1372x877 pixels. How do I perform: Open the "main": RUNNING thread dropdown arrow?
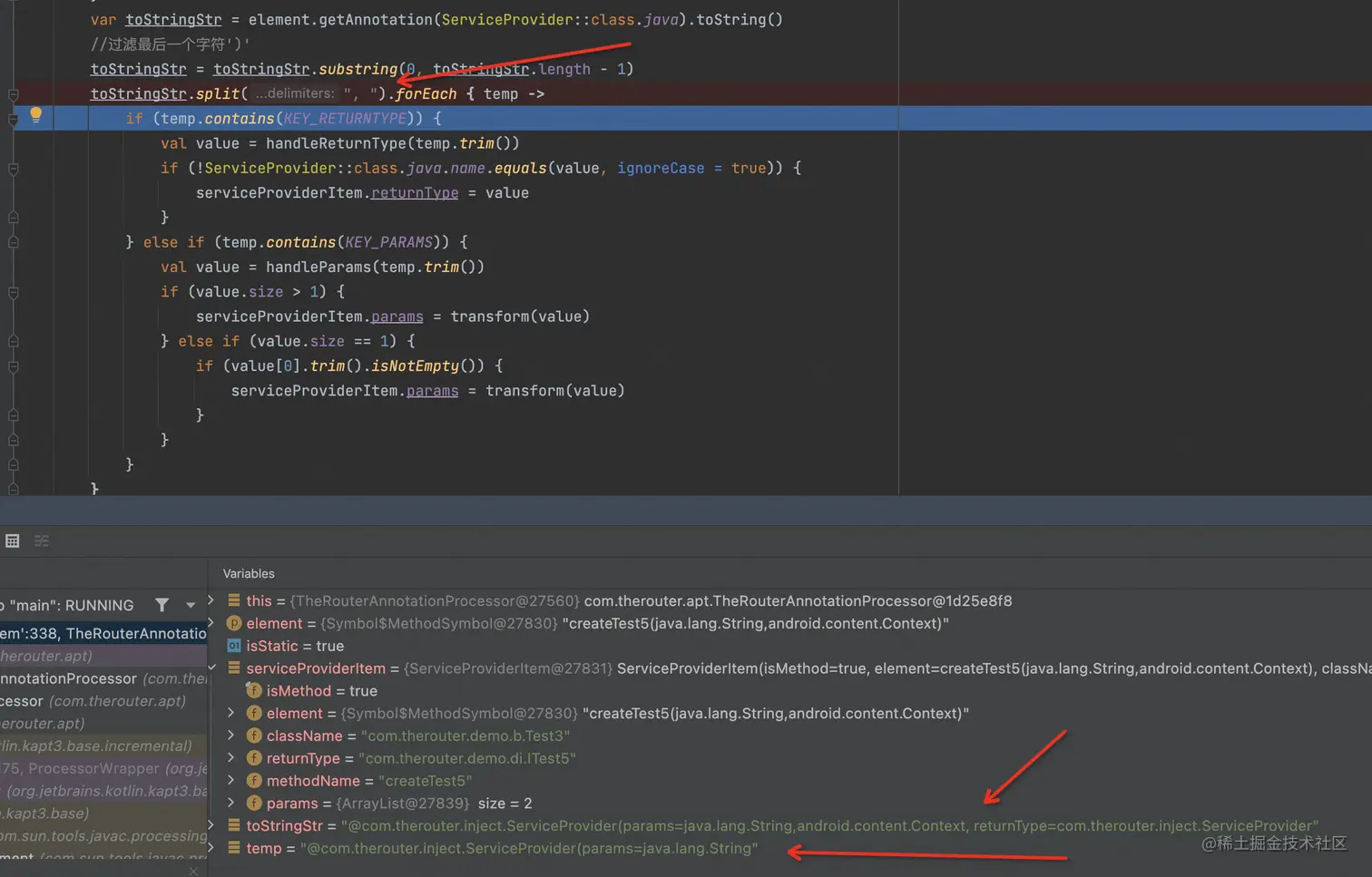coord(191,605)
